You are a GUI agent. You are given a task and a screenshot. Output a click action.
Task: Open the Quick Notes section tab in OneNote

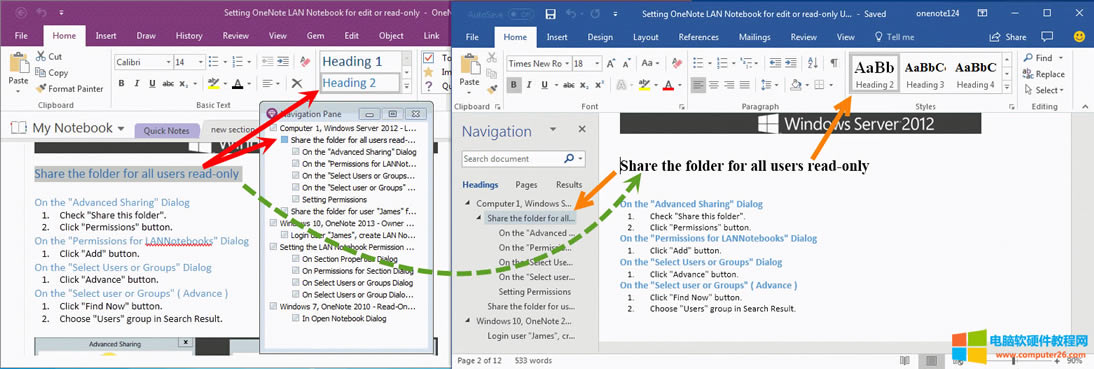[x=167, y=130]
